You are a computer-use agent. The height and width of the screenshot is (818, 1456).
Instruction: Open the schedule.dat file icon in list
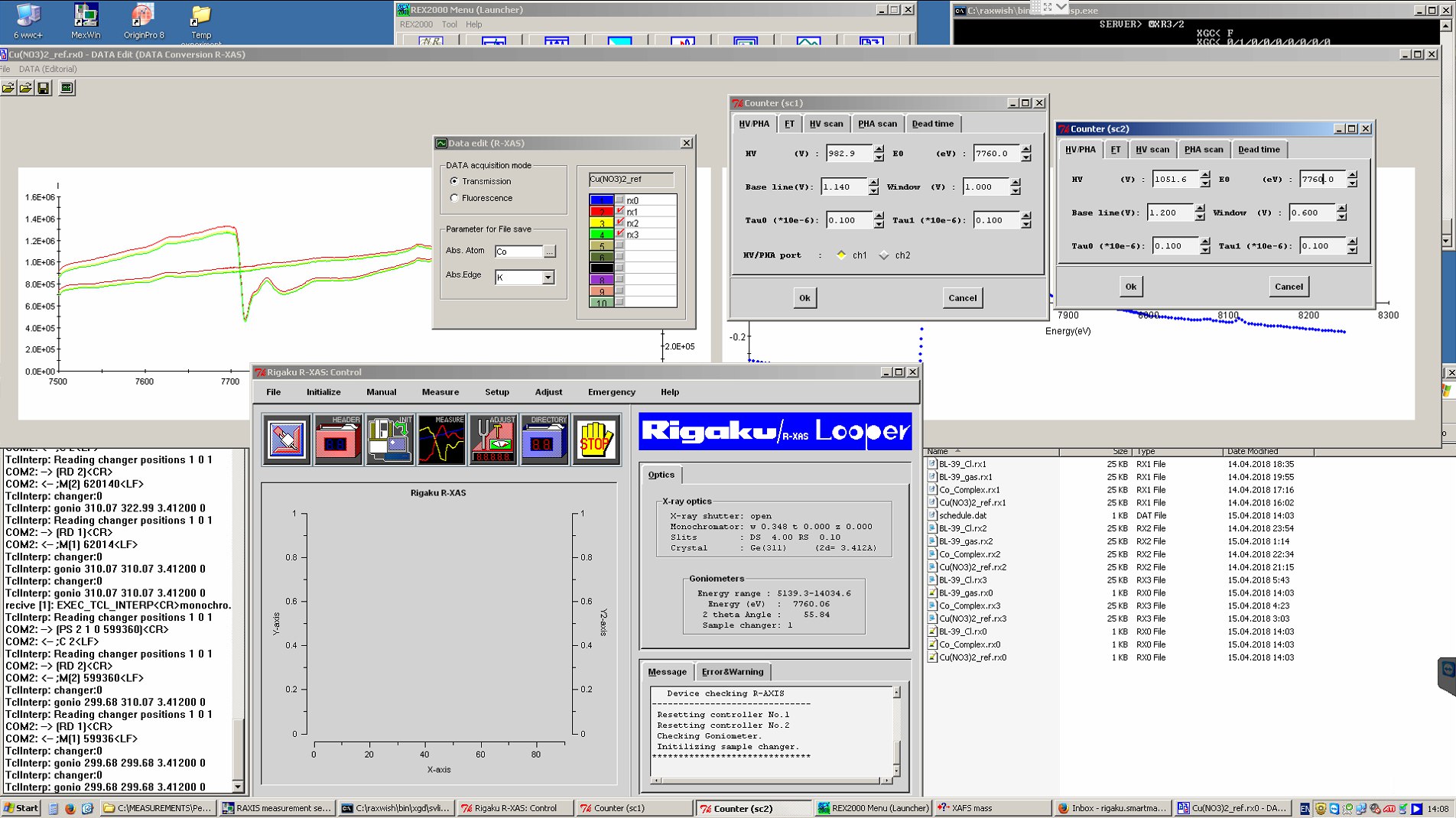tap(932, 516)
